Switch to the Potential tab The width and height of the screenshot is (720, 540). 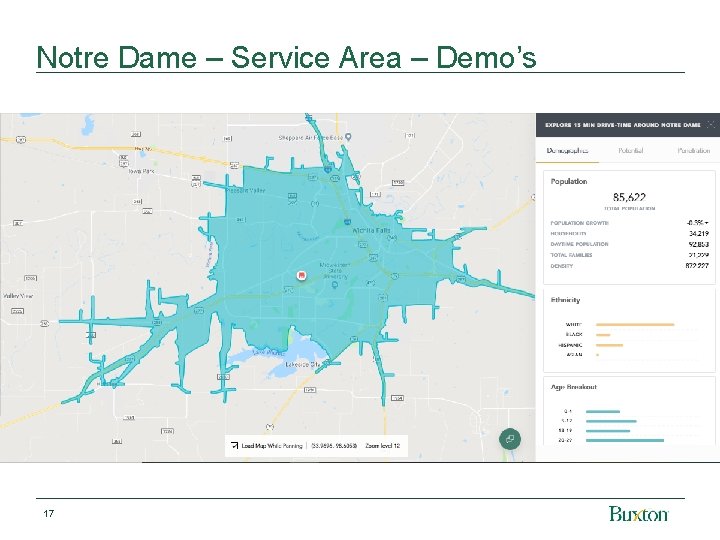(x=630, y=150)
